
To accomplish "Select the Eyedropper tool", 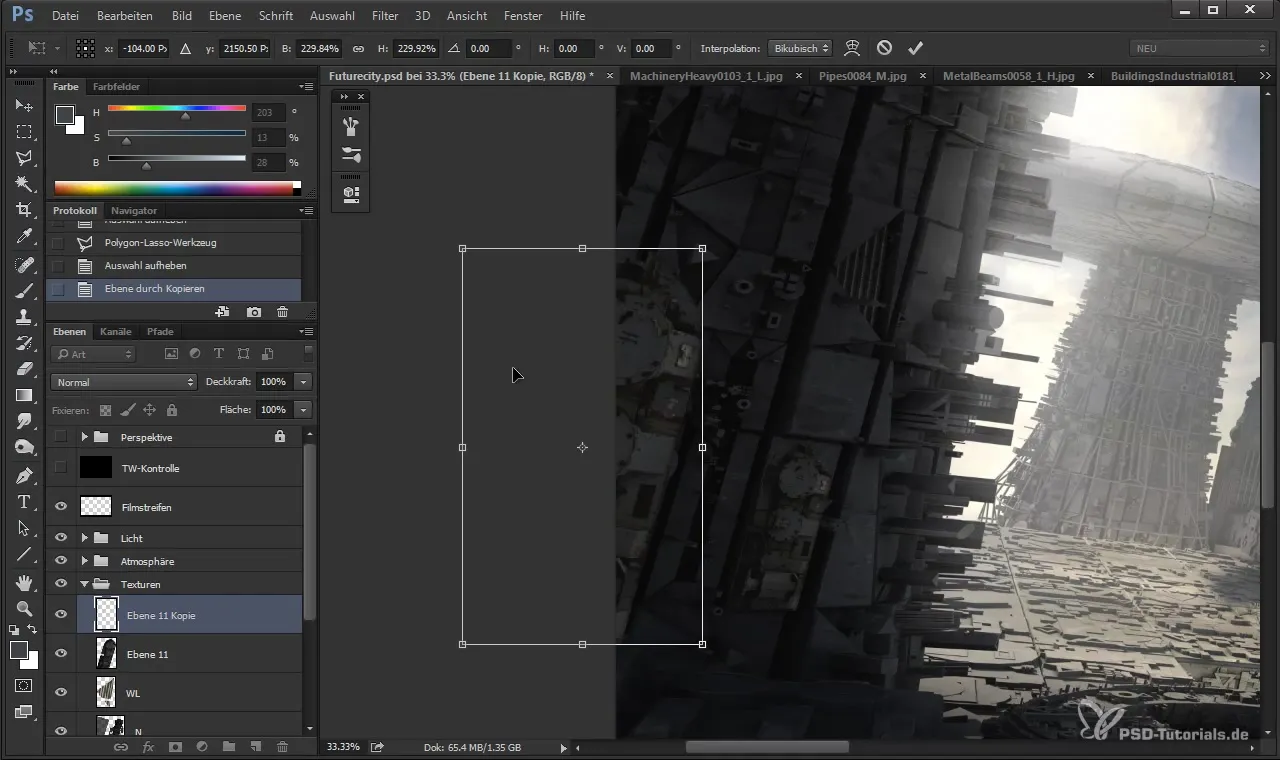I will [24, 237].
